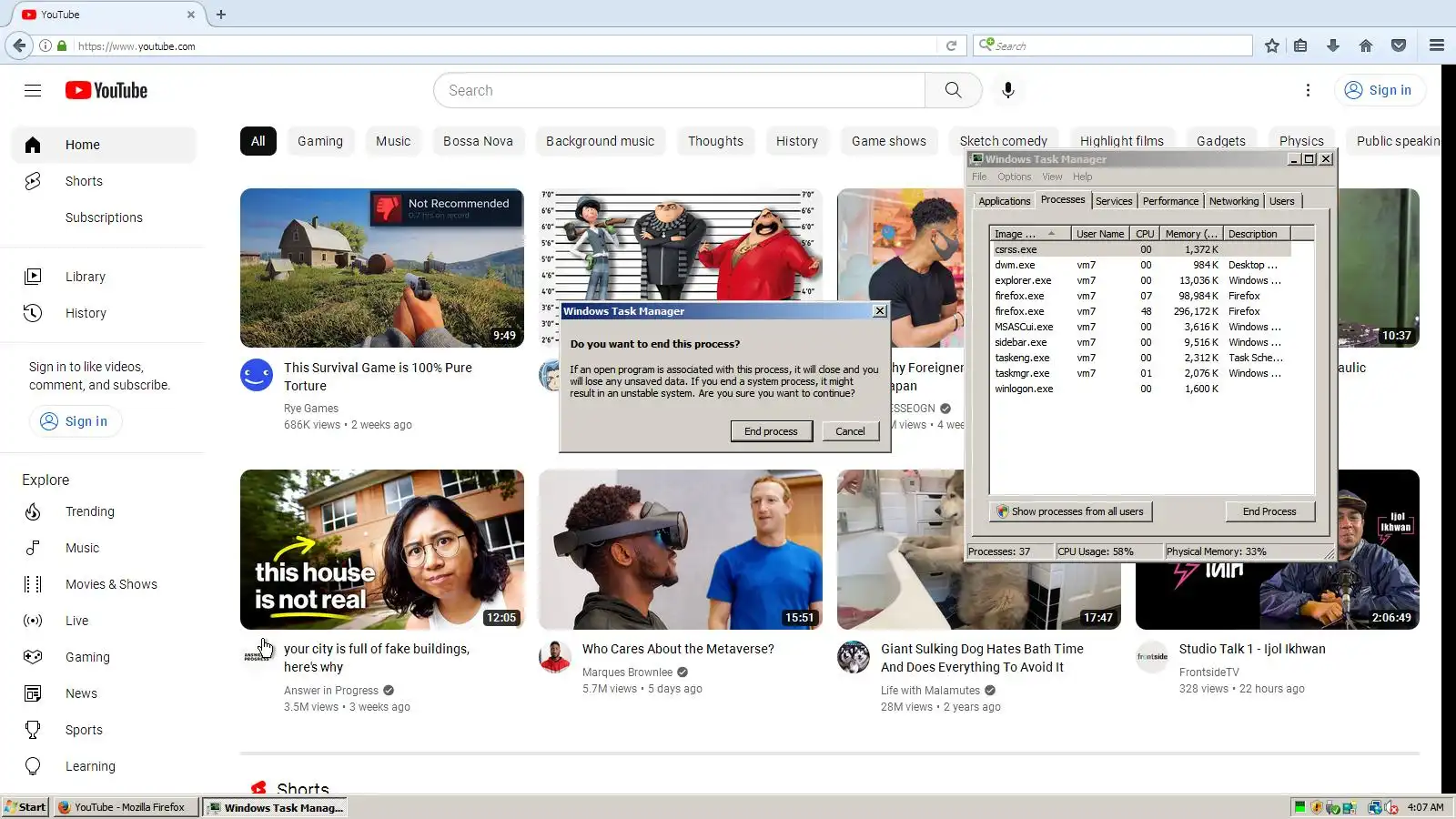This screenshot has width=1456, height=819.
Task: Click Show processes from all users button
Action: pos(1071,511)
